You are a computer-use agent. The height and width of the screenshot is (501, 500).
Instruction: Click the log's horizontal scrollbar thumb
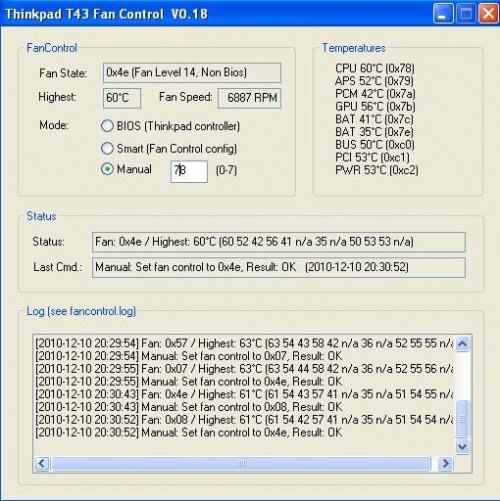point(241,463)
